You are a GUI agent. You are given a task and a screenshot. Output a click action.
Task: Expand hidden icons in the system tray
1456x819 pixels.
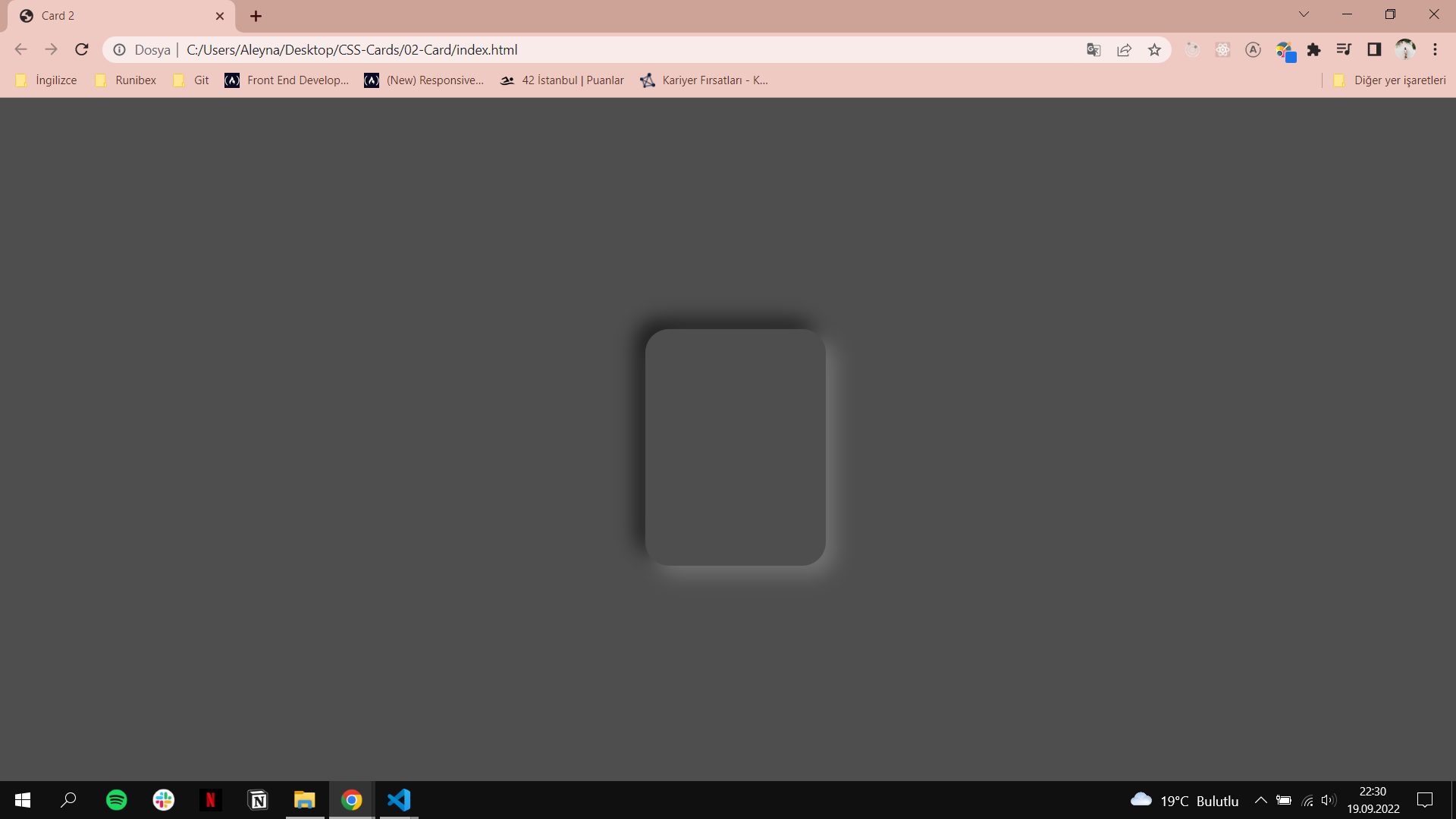click(x=1261, y=799)
